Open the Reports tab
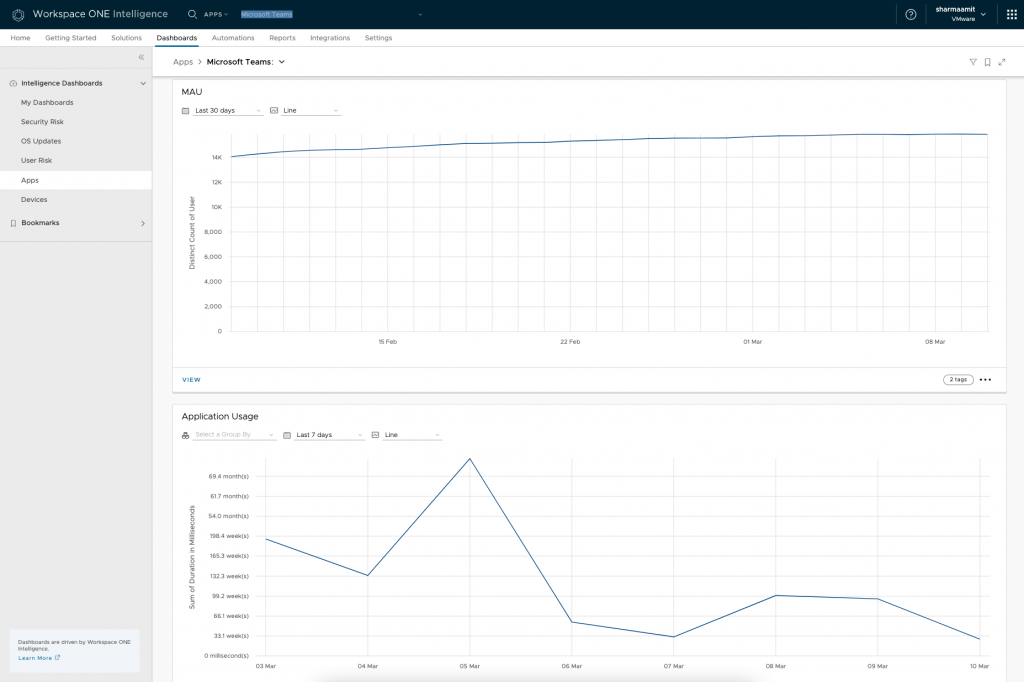Viewport: 1024px width, 682px height. tap(282, 38)
